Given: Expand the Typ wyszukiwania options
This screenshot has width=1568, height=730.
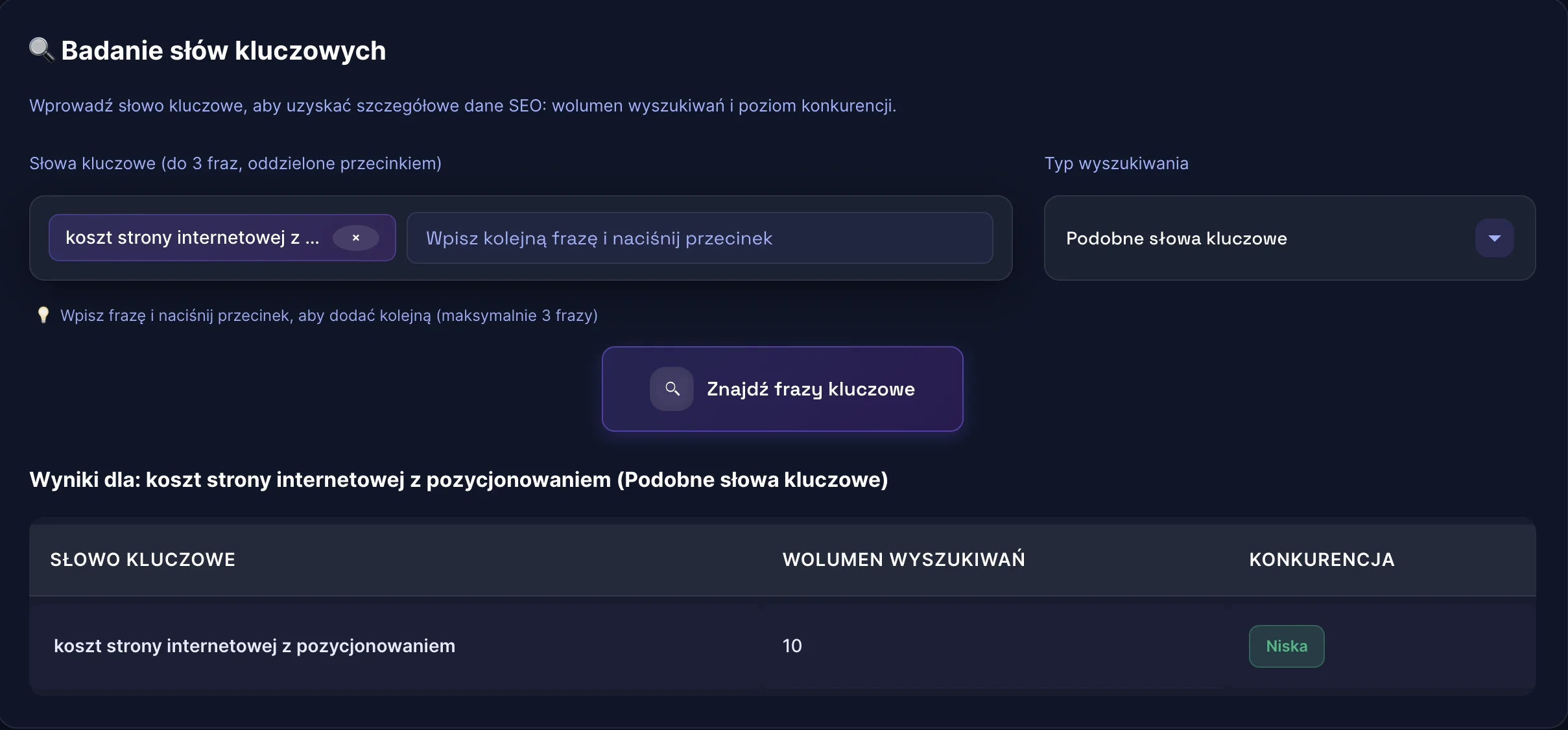Looking at the screenshot, I should pyautogui.click(x=1289, y=238).
